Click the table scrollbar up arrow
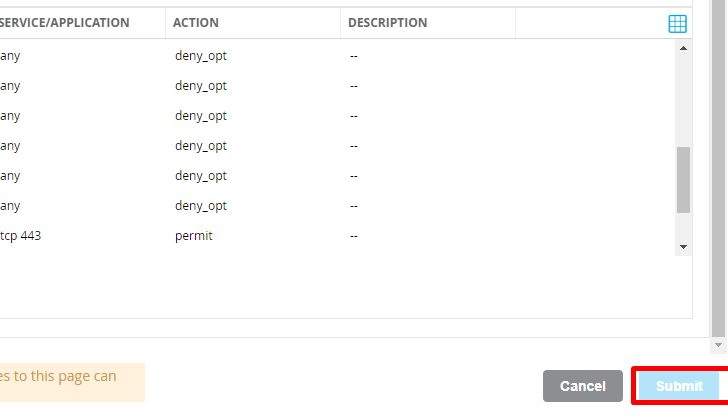 (683, 47)
